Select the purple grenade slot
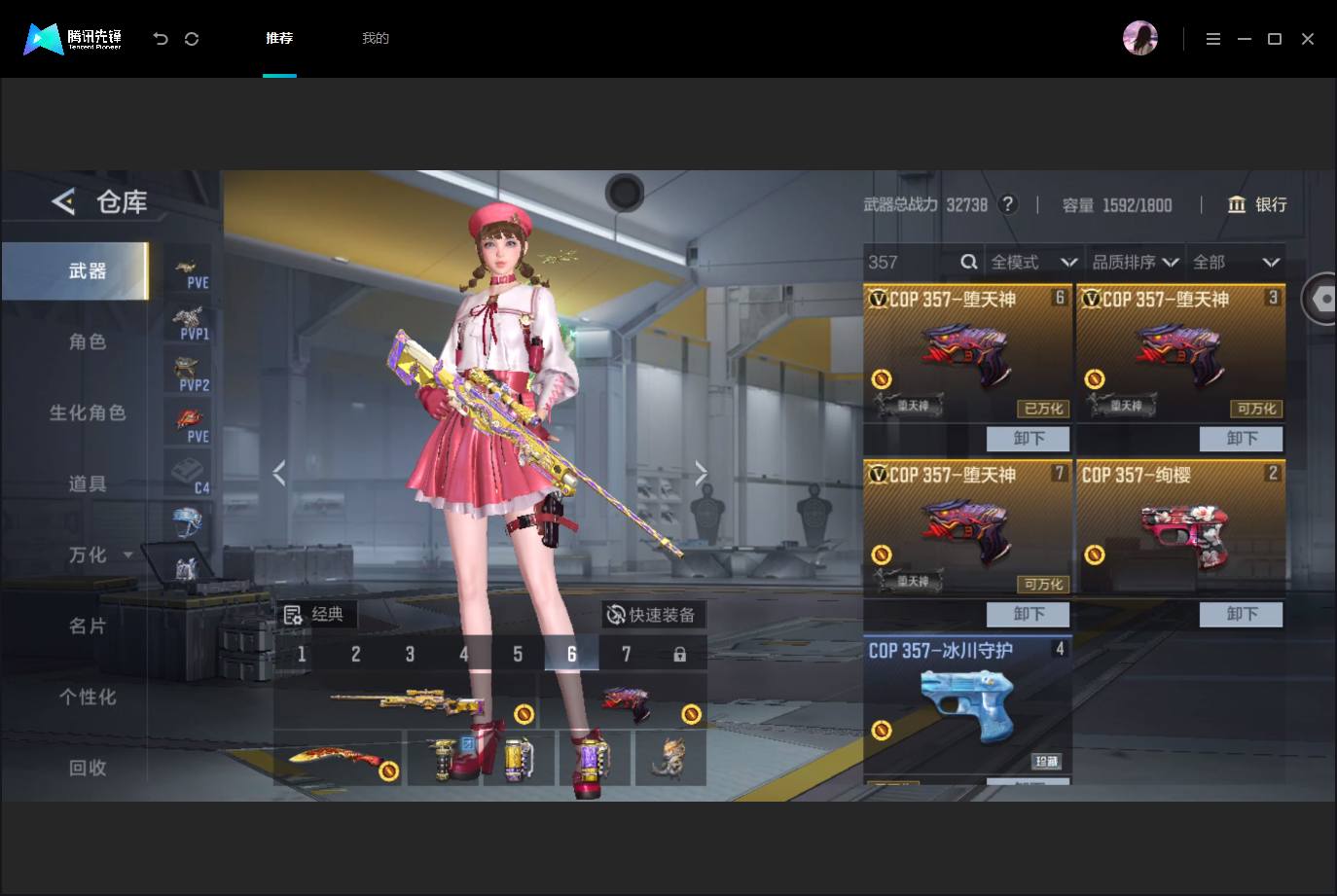The height and width of the screenshot is (896, 1337). click(595, 758)
